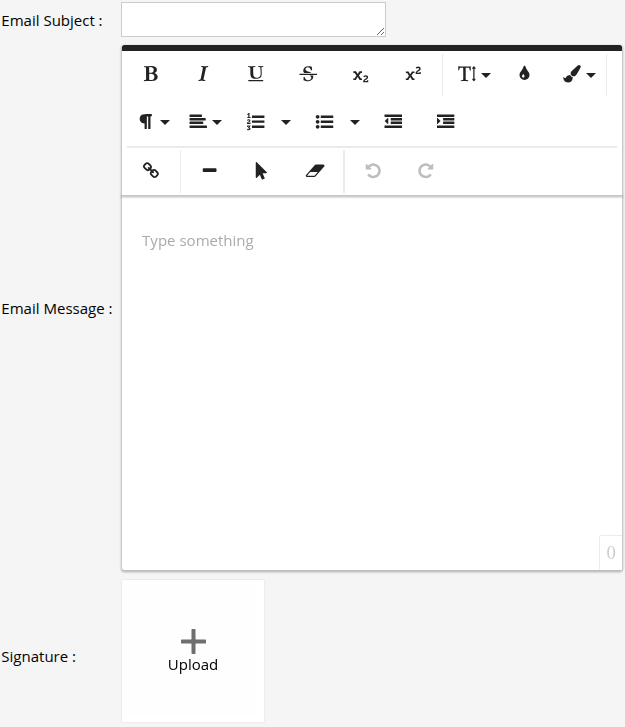
Task: Click the superscript icon
Action: tap(413, 74)
